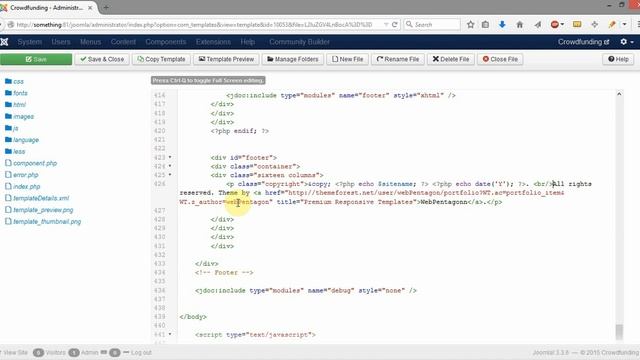Viewport: 640px width, 360px height.
Task: Open browser downloads arrow icon
Action: 502,24
